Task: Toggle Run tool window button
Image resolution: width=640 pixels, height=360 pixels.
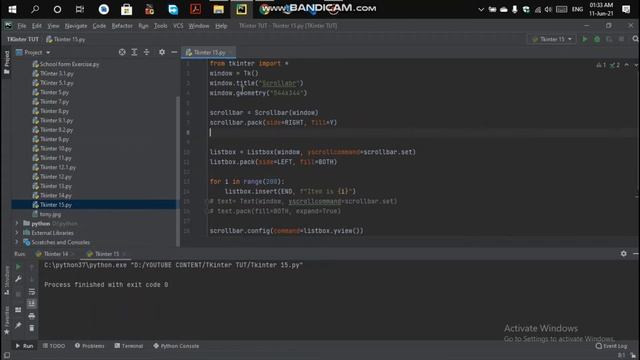Action: pyautogui.click(x=24, y=346)
